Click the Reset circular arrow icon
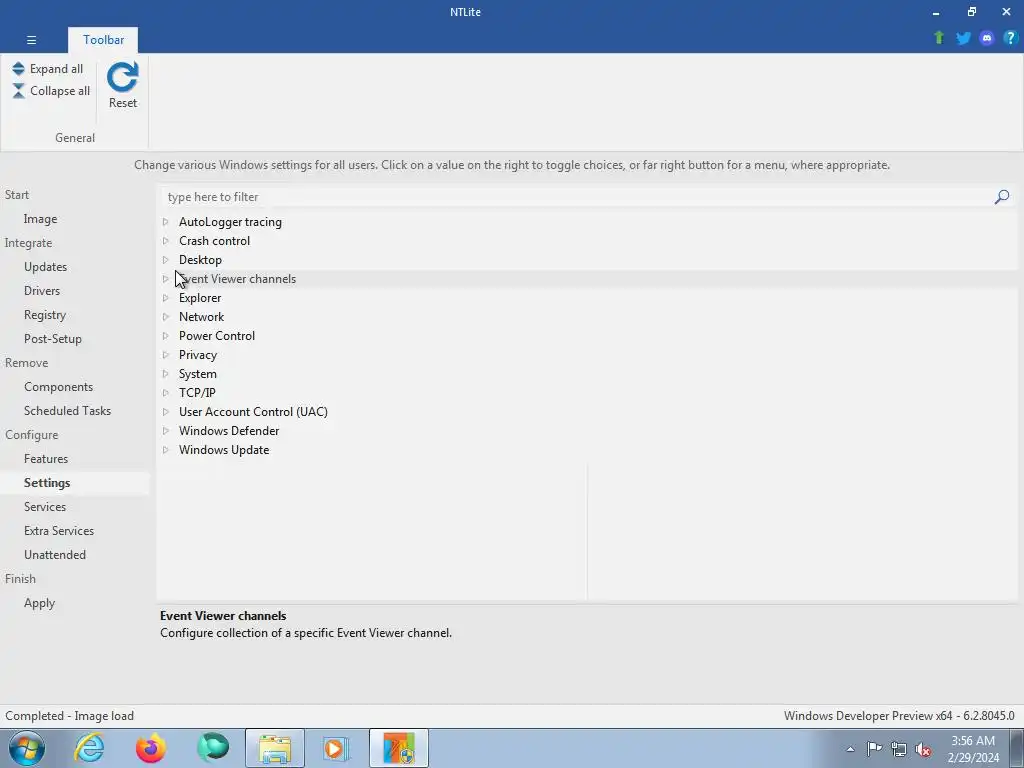The width and height of the screenshot is (1024, 768). tap(123, 77)
